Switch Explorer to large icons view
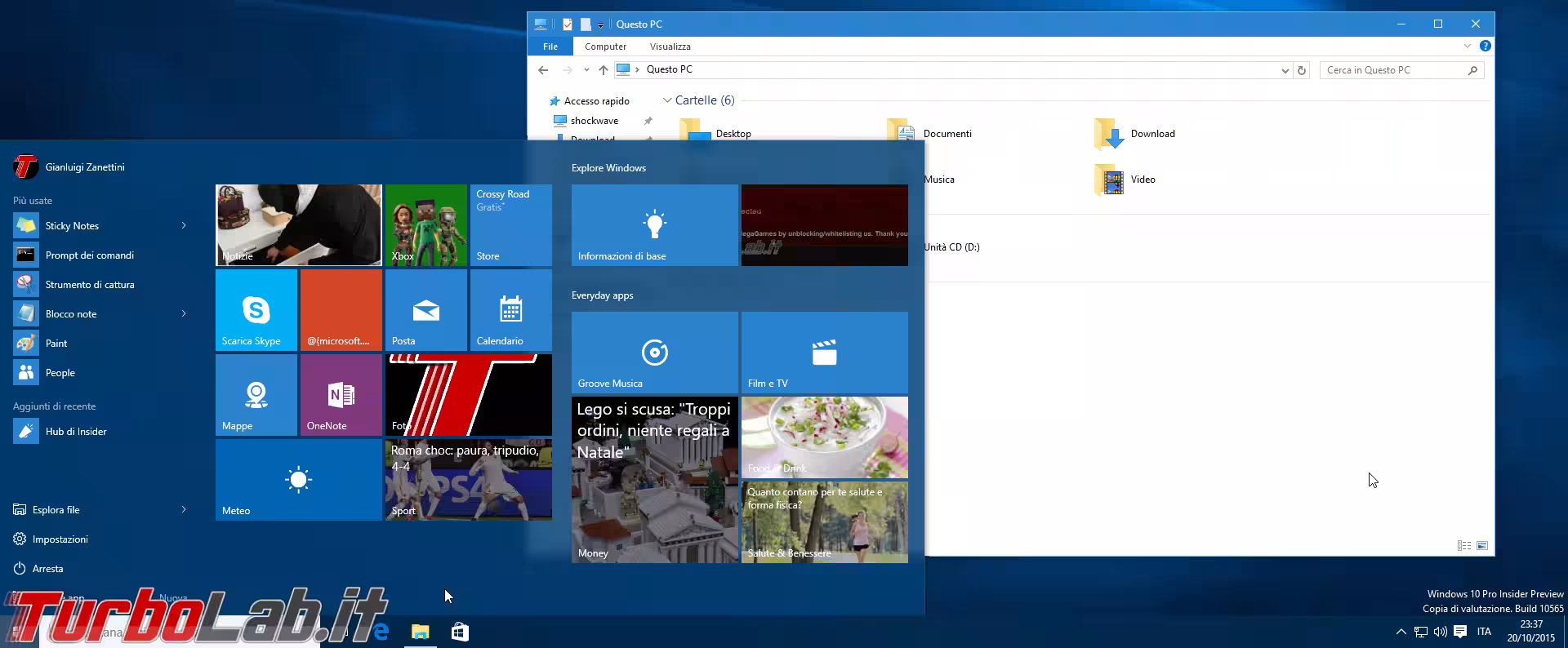 pos(1482,545)
